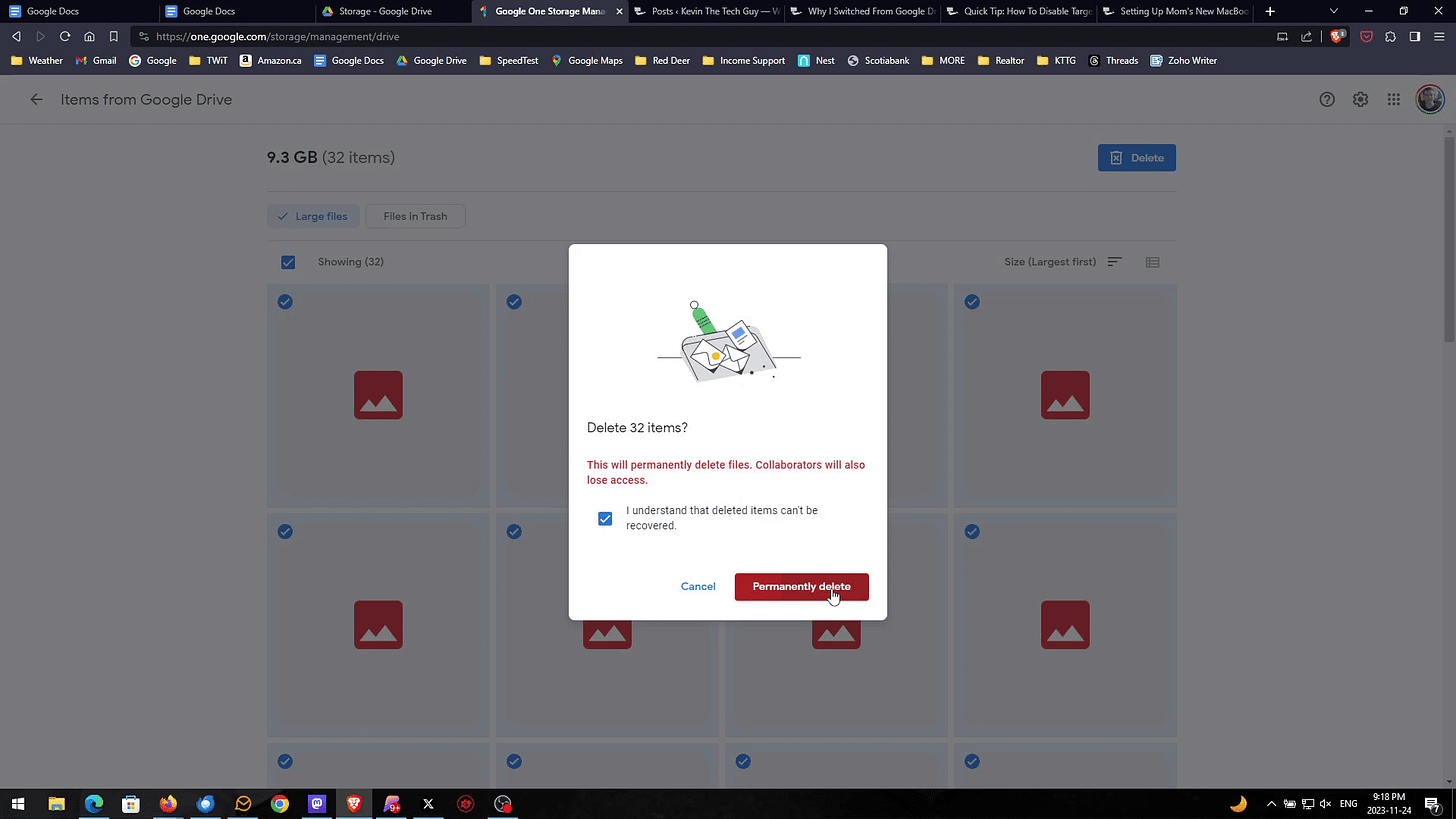Open the Windows Start menu
This screenshot has height=819, width=1456.
click(18, 804)
